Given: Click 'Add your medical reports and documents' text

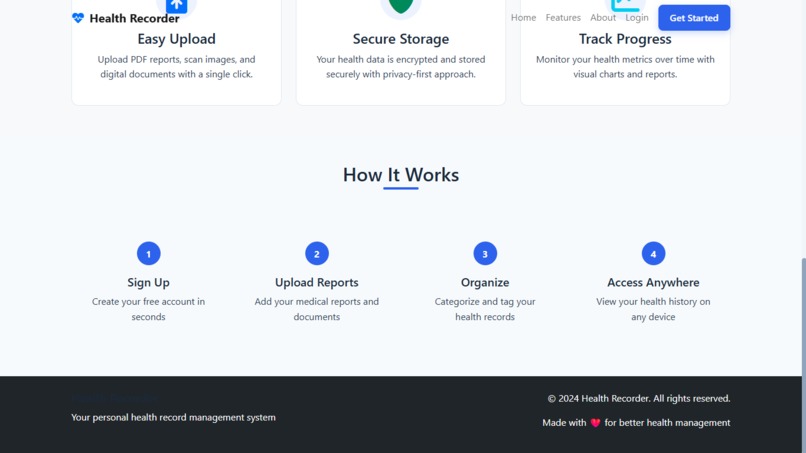Looking at the screenshot, I should point(317,309).
